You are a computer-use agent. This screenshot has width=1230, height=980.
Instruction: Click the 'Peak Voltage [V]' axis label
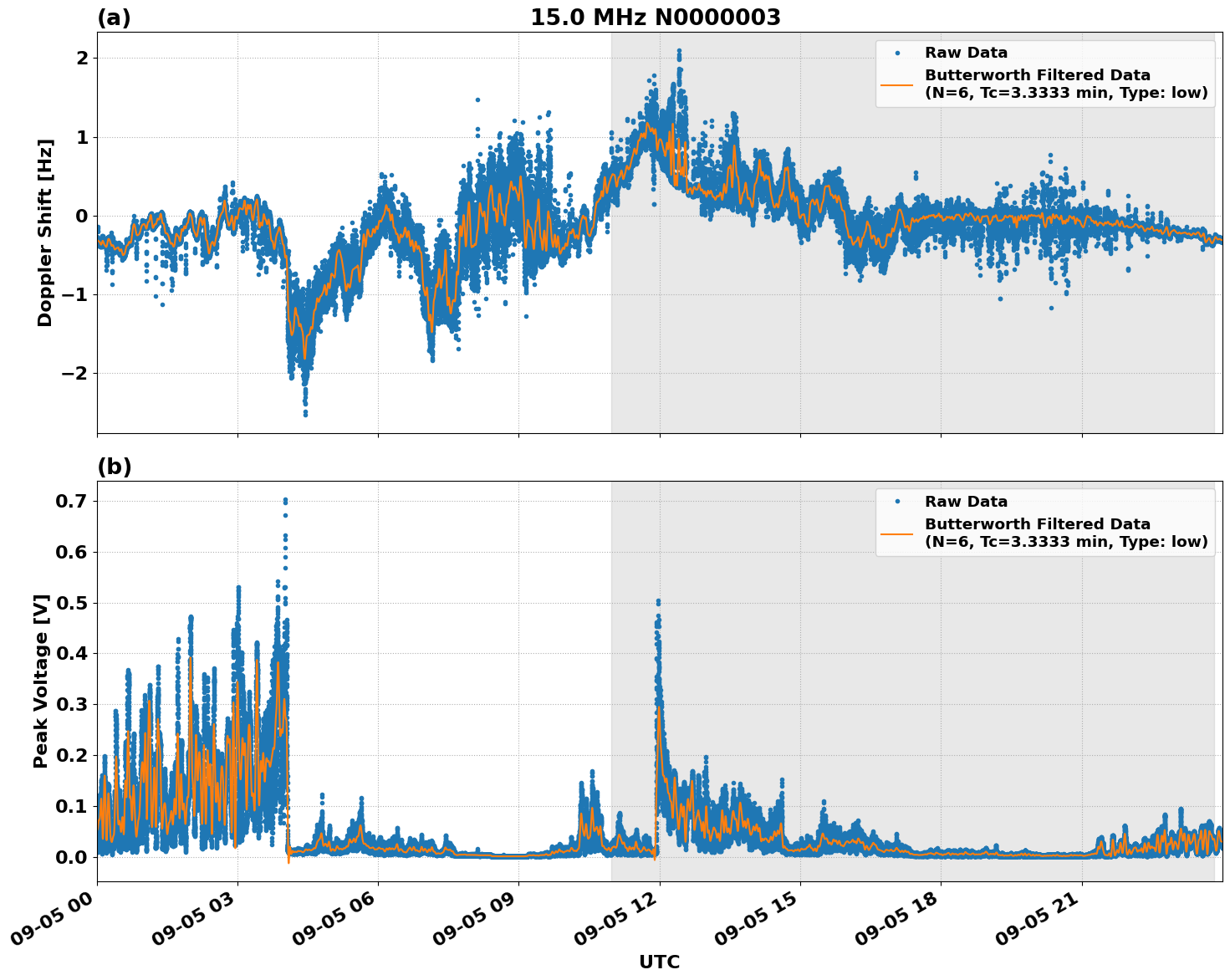click(38, 676)
